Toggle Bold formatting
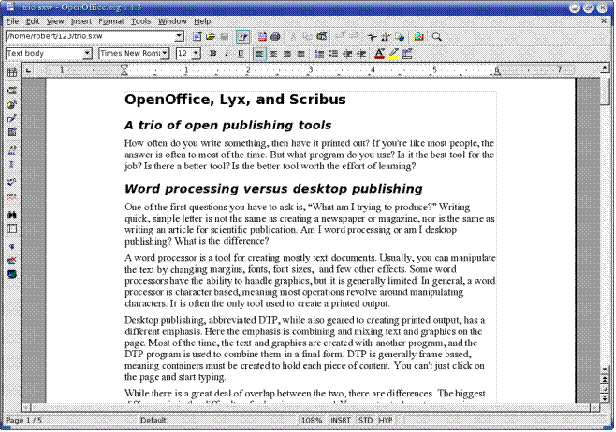Screen dimensions: 616x432 pos(213,53)
